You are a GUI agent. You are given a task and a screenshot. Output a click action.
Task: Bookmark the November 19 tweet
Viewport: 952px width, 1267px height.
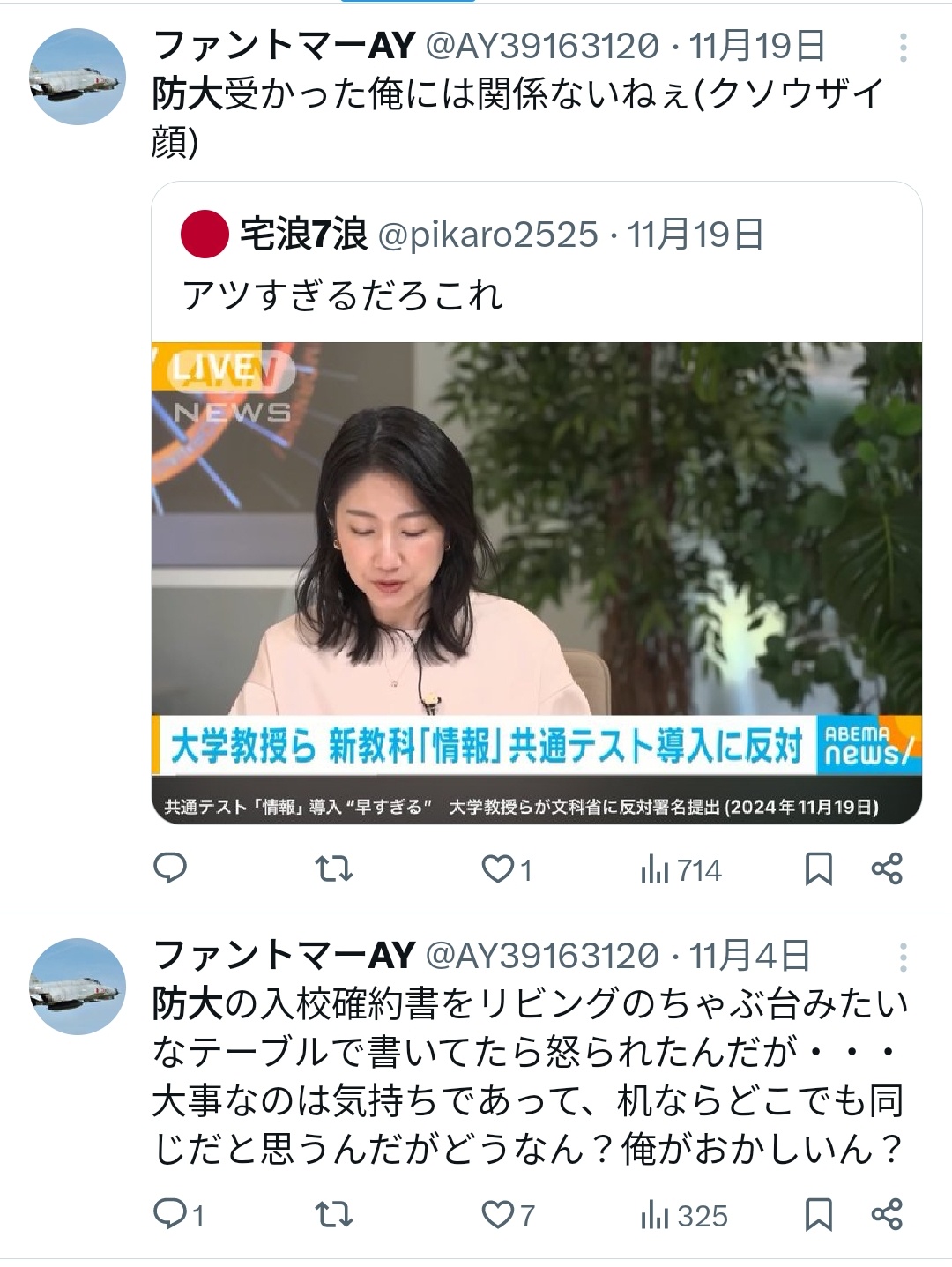click(x=819, y=869)
